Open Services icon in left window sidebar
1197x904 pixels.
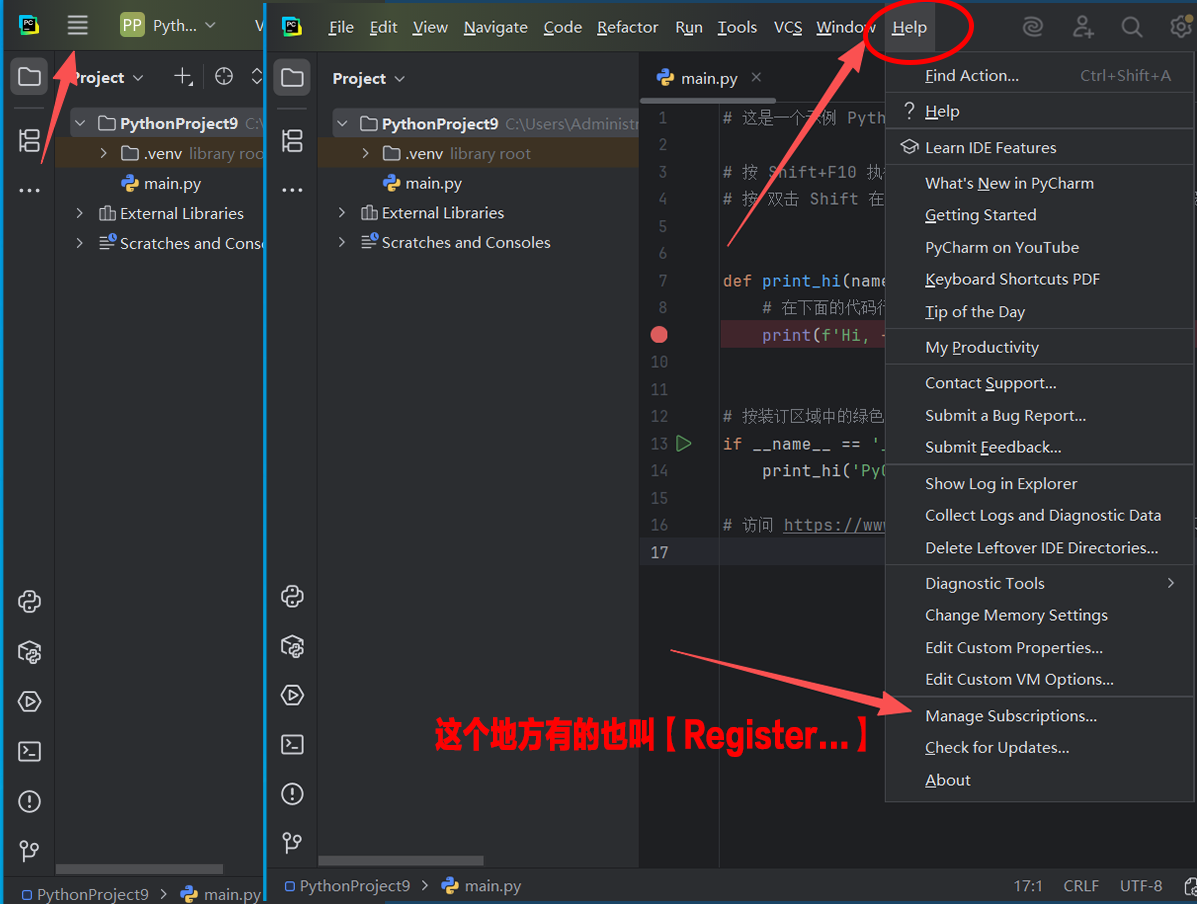(29, 702)
